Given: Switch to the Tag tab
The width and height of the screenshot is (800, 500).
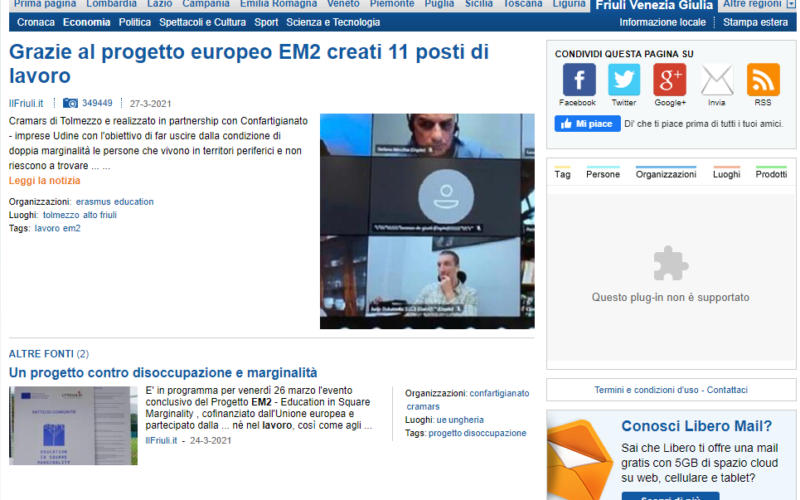Looking at the screenshot, I should [x=562, y=173].
